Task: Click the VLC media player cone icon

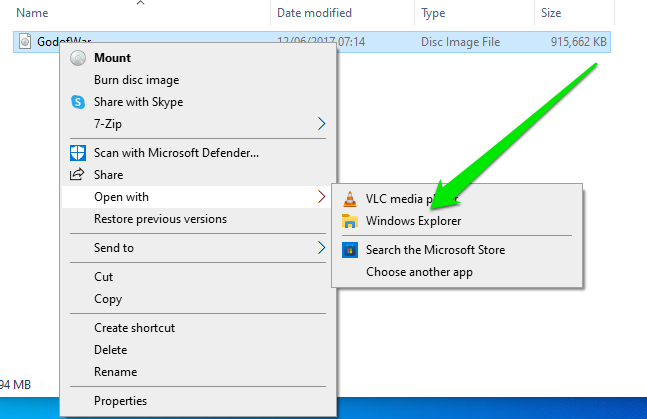Action: tap(349, 199)
